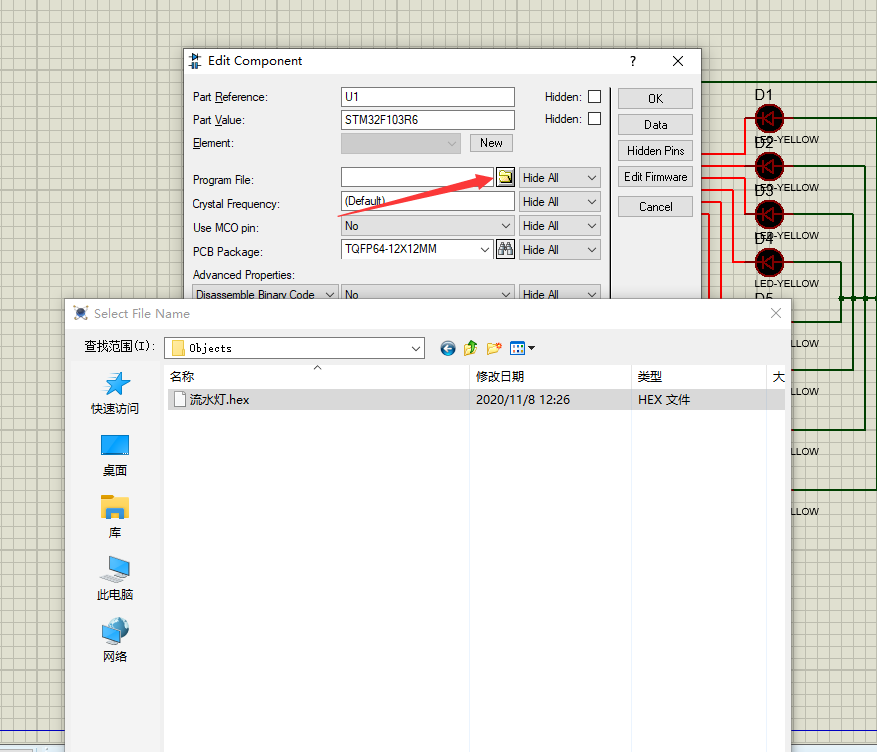Toggle Hidden checkbox for Part Value
The image size is (877, 752).
coord(595,119)
